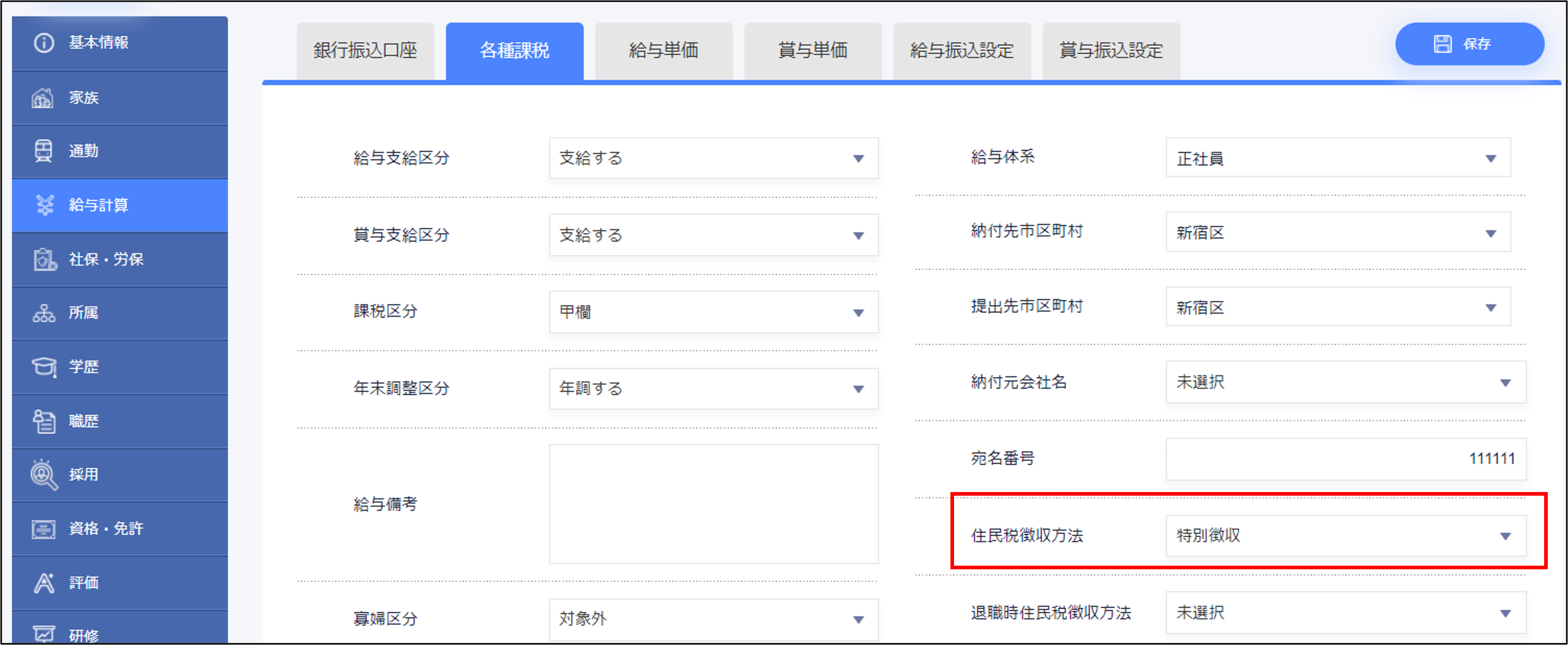Select the 社保・労保 clipboard icon

coord(44,259)
